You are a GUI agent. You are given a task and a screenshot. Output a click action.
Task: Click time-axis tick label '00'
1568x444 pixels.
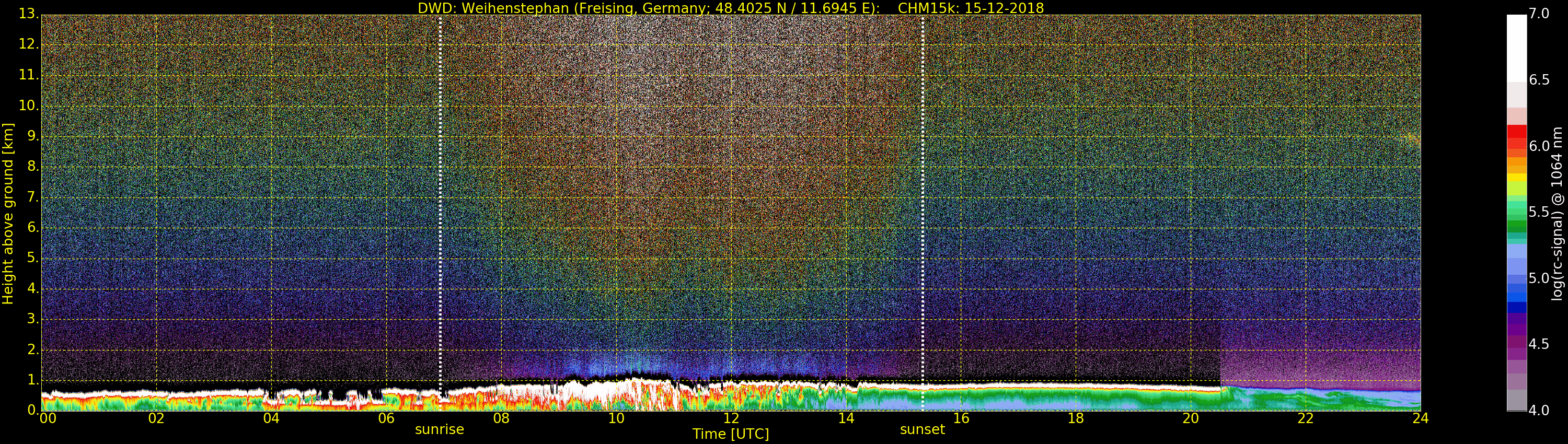(x=48, y=418)
